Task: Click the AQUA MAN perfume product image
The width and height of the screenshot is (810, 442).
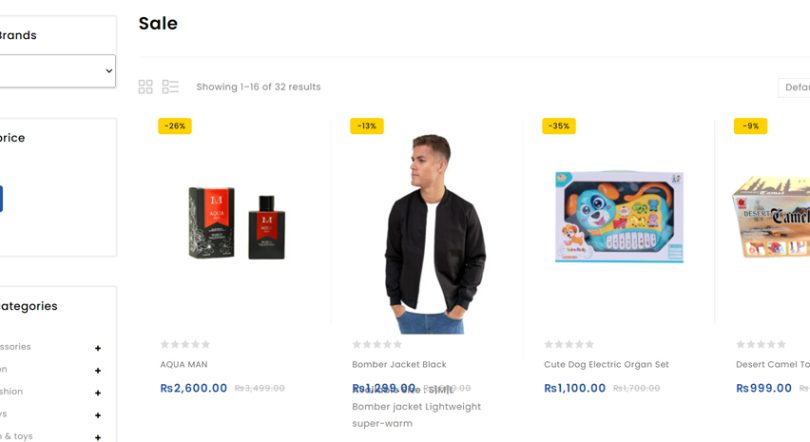Action: 237,223
